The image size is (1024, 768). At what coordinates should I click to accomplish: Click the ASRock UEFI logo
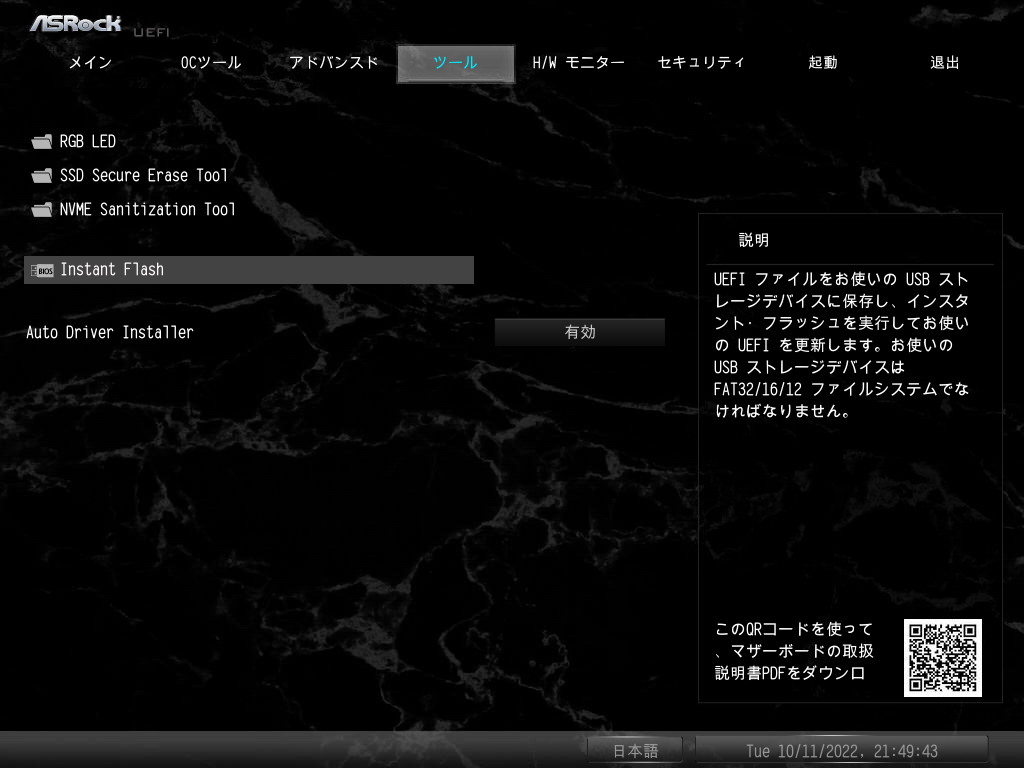pyautogui.click(x=99, y=25)
